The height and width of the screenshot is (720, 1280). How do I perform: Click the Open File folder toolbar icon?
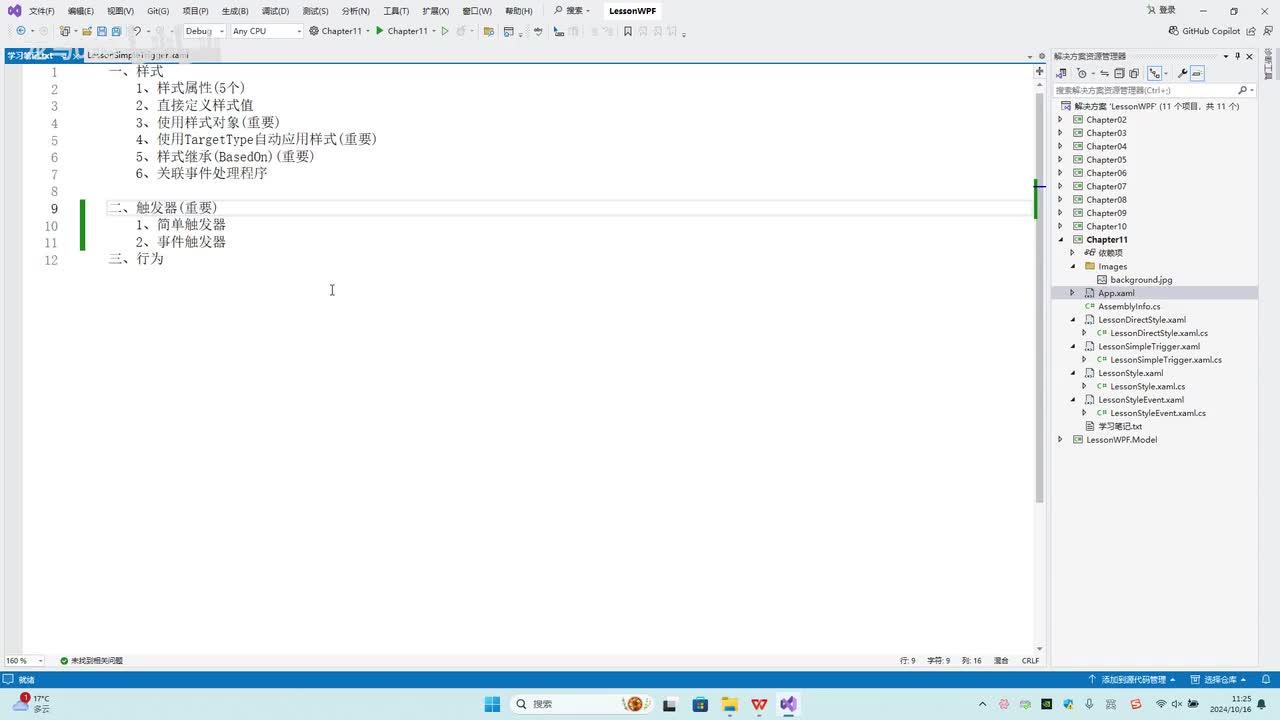(87, 31)
